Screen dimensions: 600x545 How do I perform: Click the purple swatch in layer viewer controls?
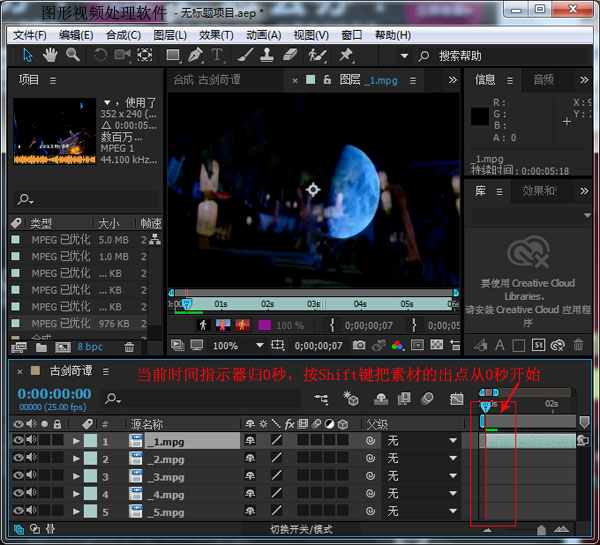[265, 325]
